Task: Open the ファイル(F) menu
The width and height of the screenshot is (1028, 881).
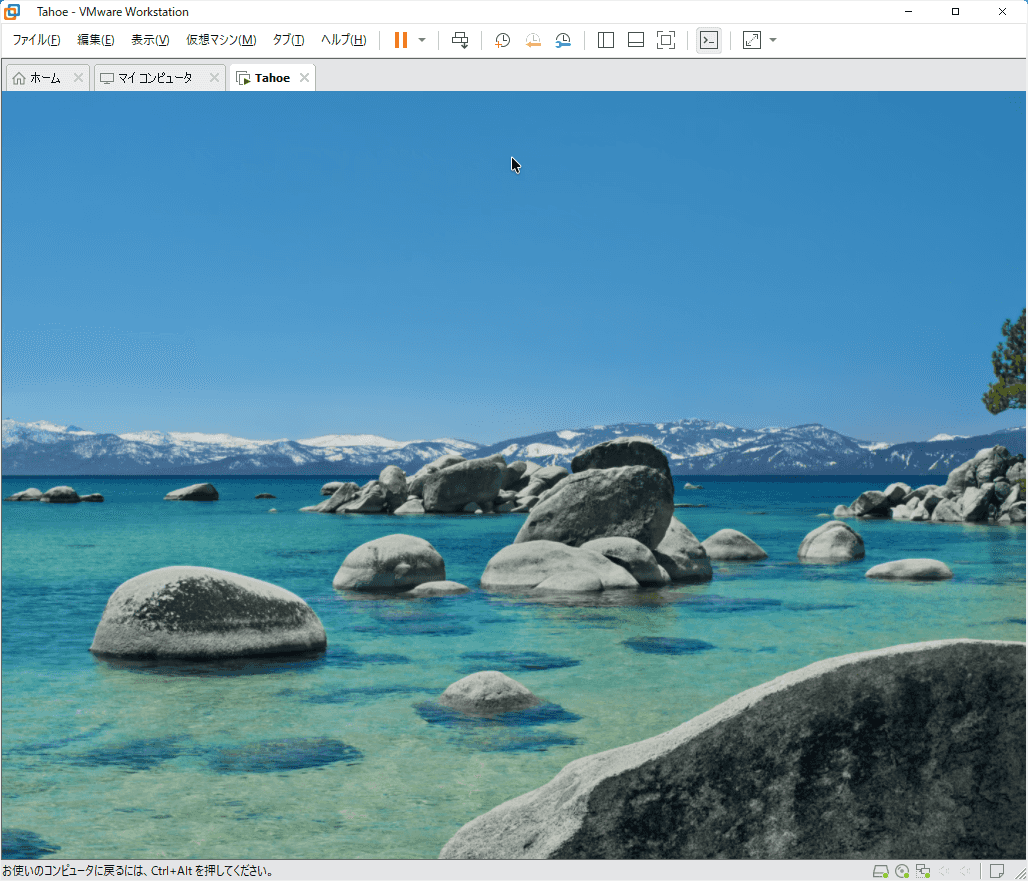Action: pyautogui.click(x=36, y=40)
